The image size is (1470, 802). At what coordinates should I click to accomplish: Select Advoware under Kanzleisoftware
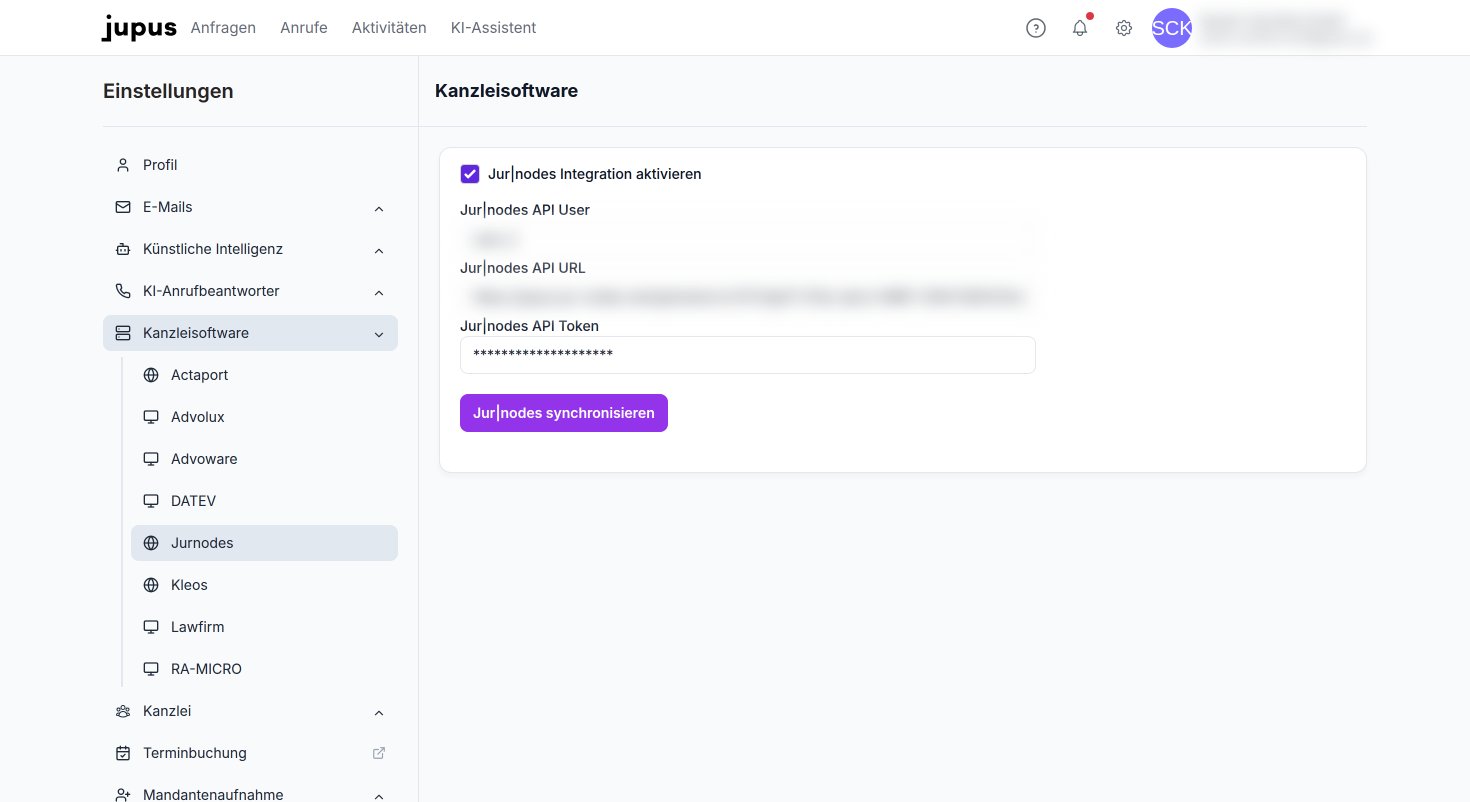click(x=264, y=459)
